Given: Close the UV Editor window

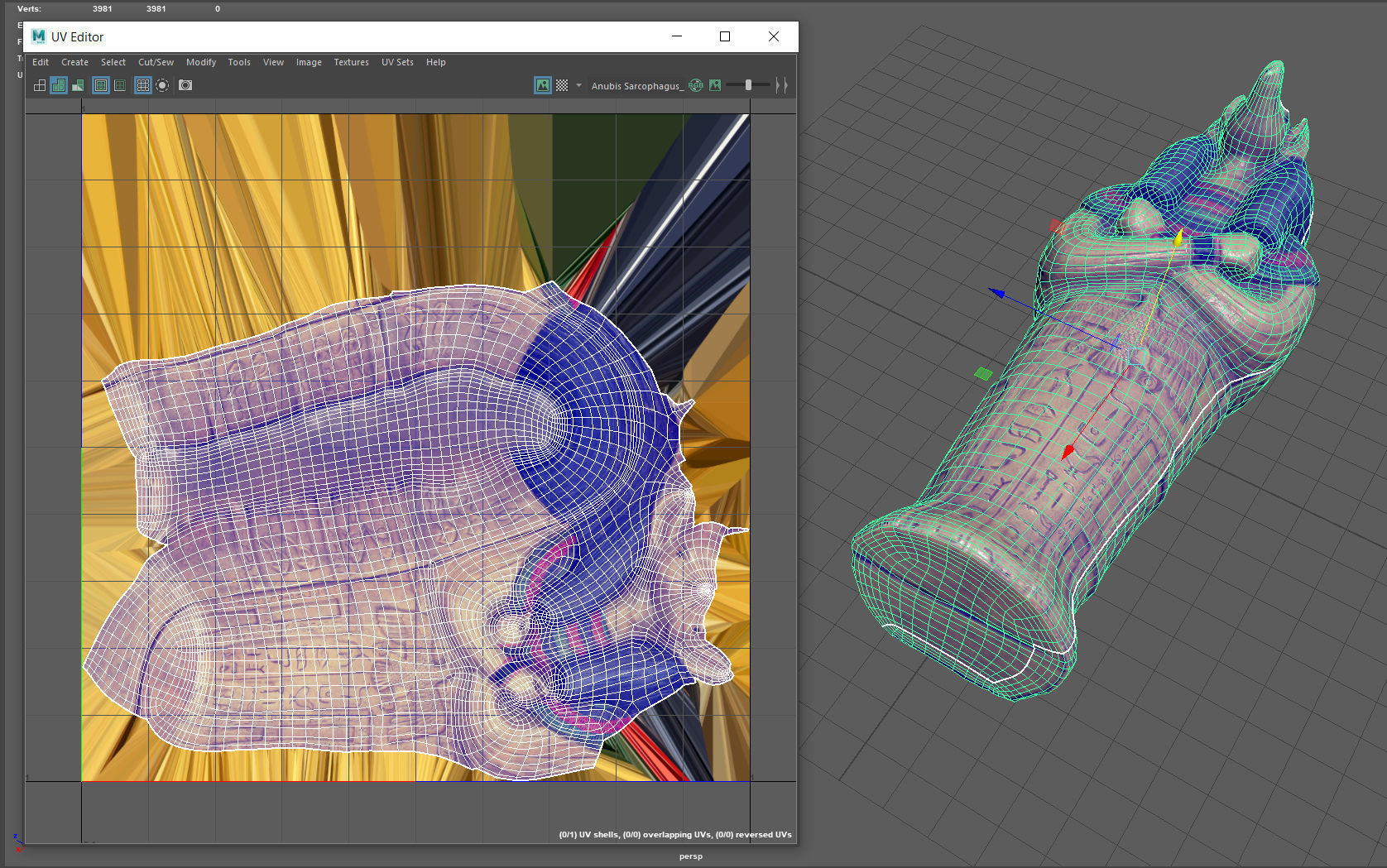Looking at the screenshot, I should click(x=774, y=36).
